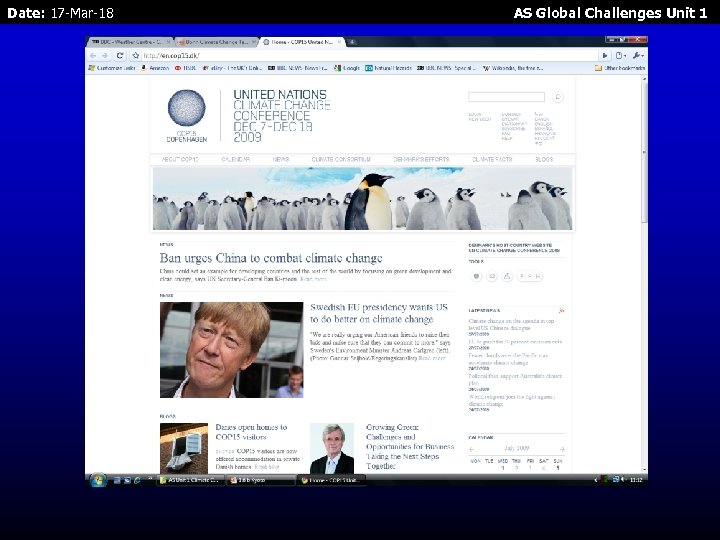Open the Natural Hazards bookmark

[x=389, y=68]
